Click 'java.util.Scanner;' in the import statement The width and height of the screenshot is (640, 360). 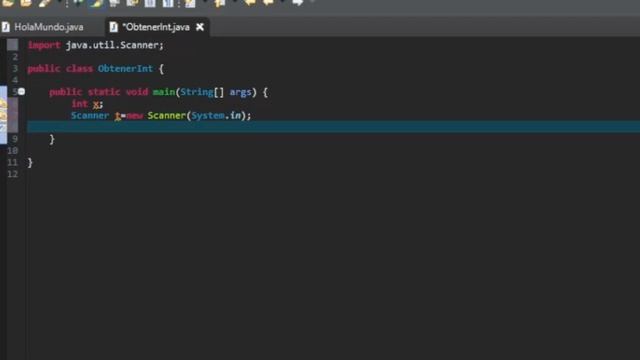pyautogui.click(x=115, y=45)
